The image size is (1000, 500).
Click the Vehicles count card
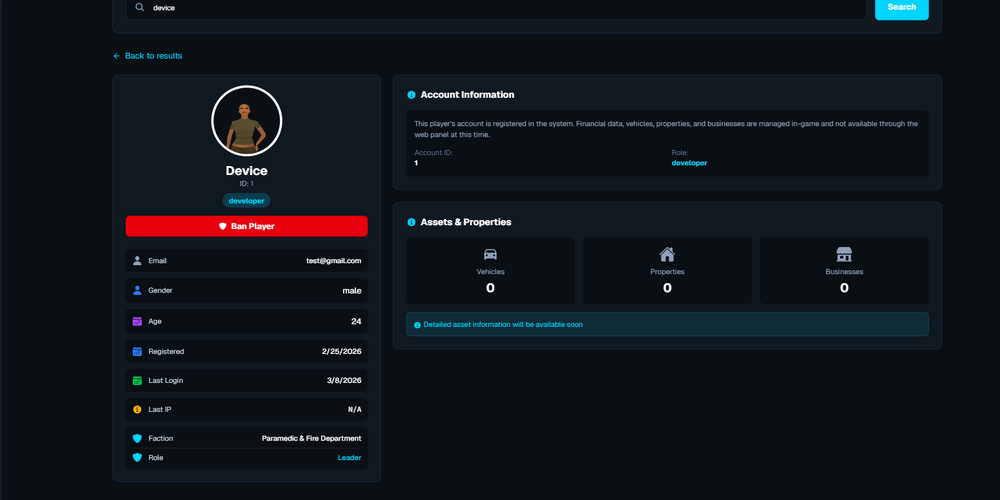490,271
